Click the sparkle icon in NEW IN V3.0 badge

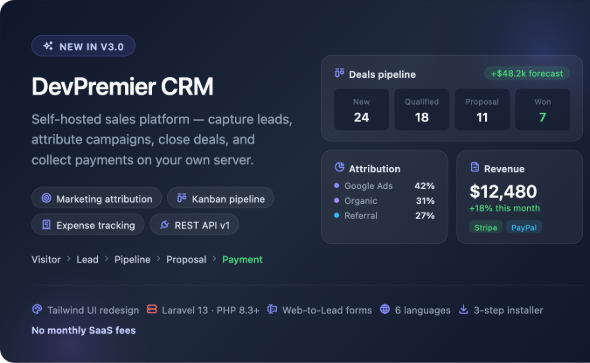click(x=48, y=46)
